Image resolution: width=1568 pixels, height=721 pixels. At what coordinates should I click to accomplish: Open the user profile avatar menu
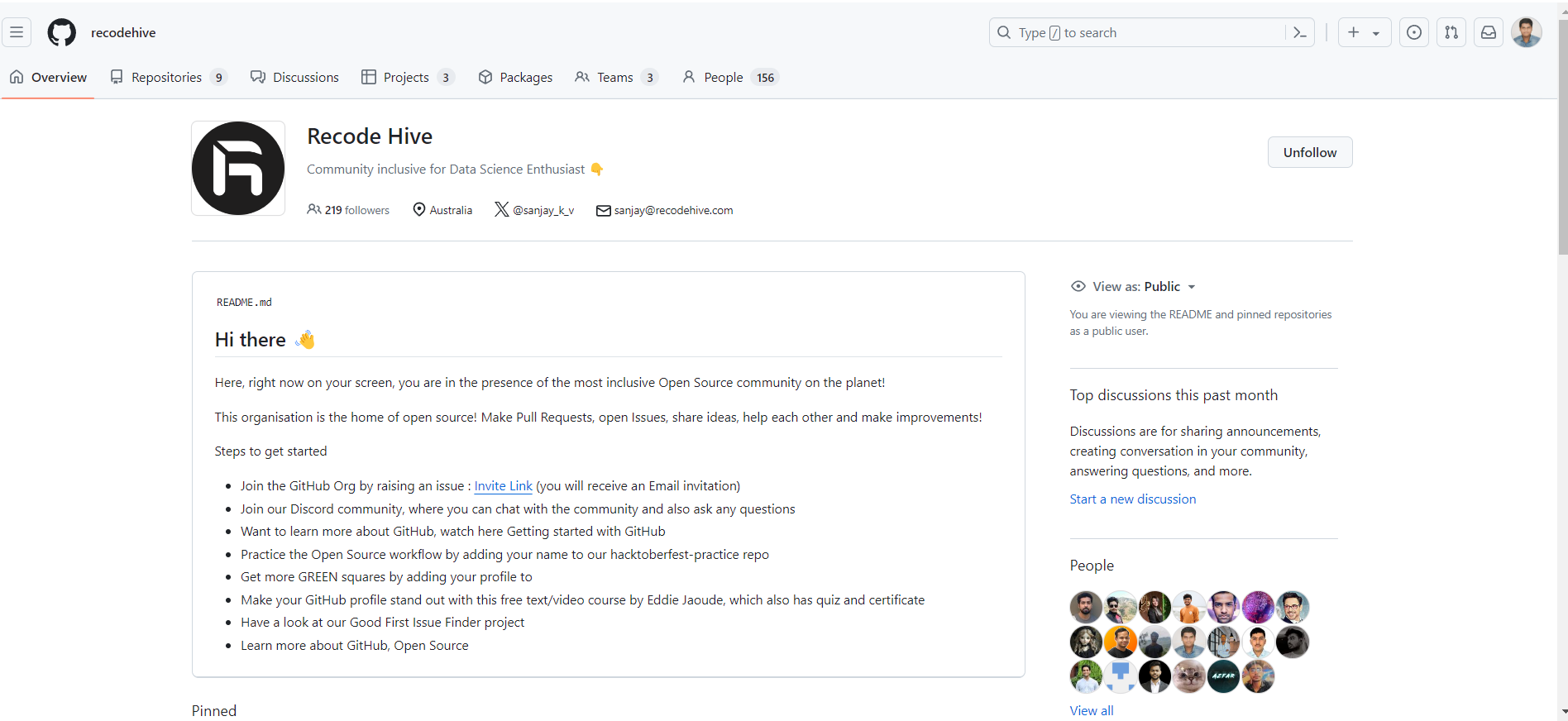click(x=1527, y=32)
